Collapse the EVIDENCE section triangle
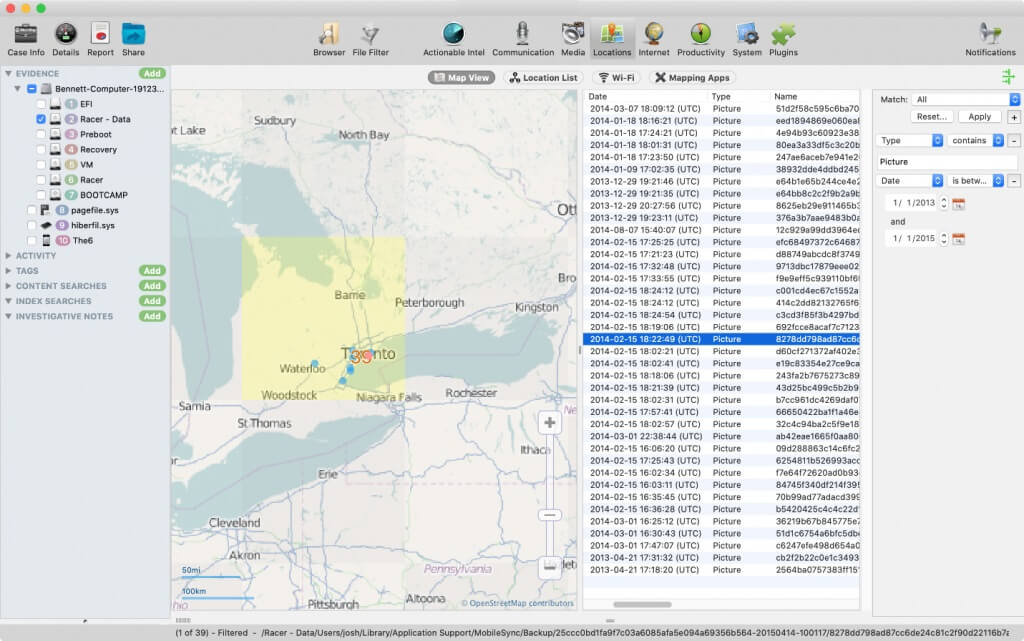Screen dimensions: 1024x641 pos(9,72)
